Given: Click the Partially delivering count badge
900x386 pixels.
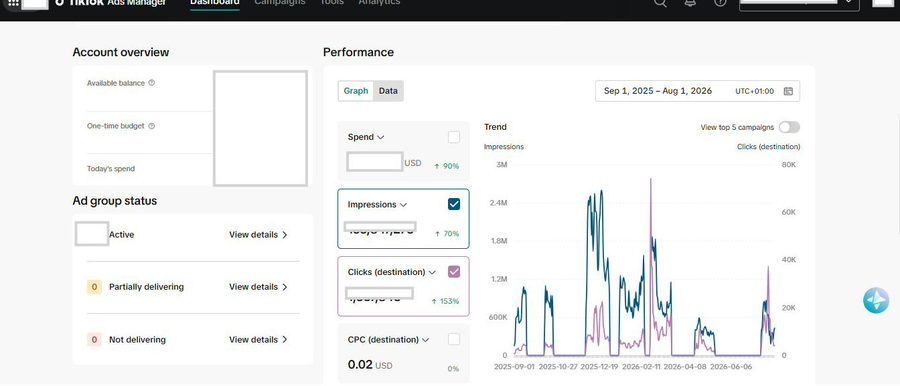Looking at the screenshot, I should [94, 287].
